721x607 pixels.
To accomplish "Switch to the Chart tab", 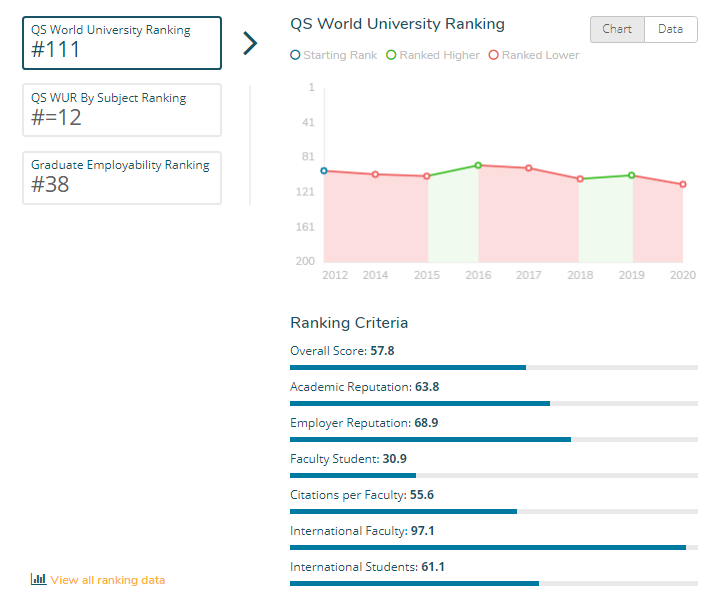I will (617, 29).
